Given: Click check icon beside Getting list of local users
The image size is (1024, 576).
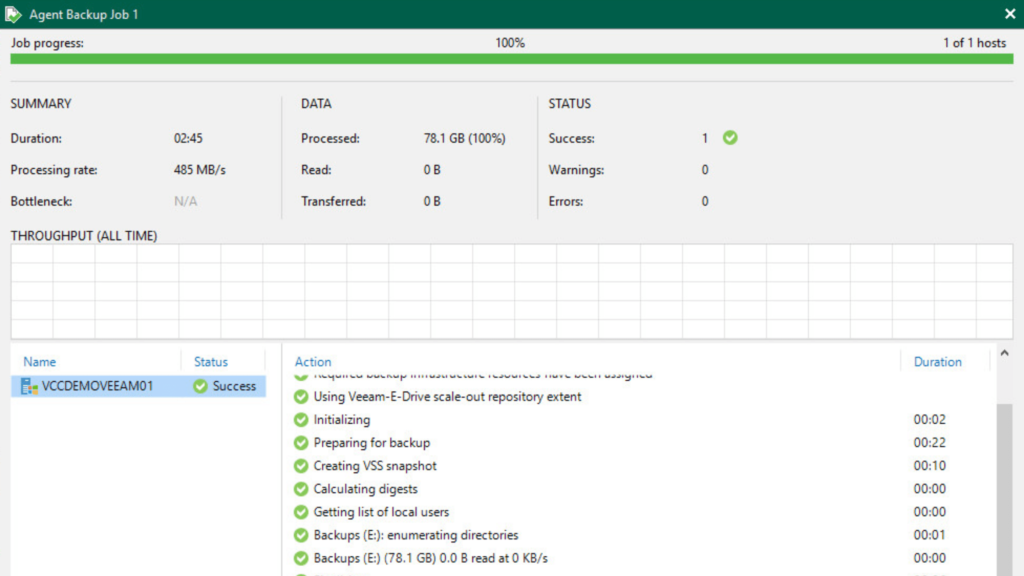Looking at the screenshot, I should tap(301, 512).
